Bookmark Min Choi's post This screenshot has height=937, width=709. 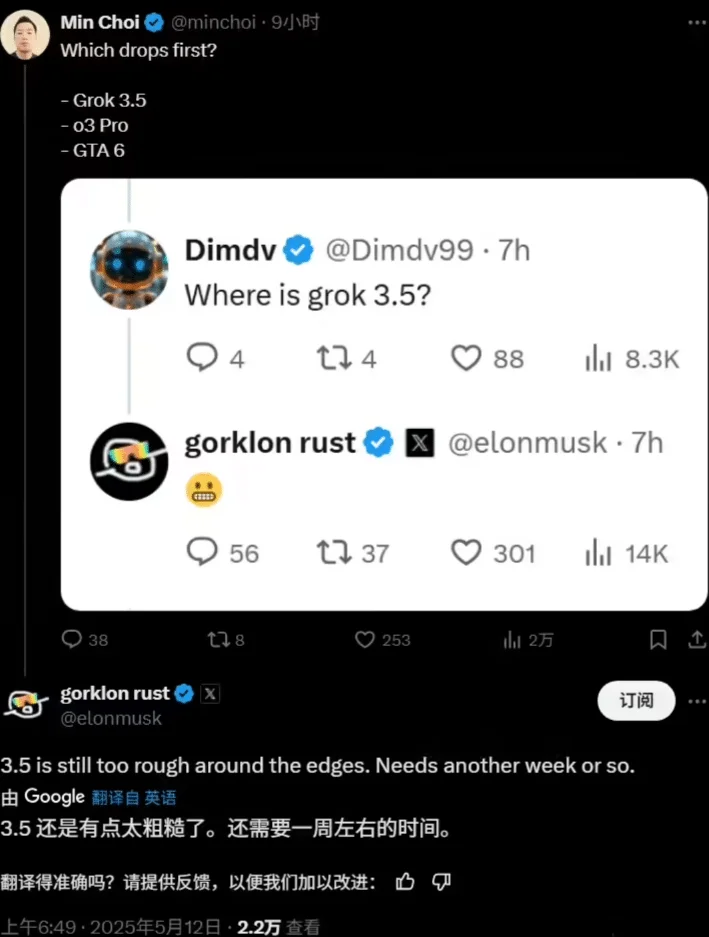point(658,639)
